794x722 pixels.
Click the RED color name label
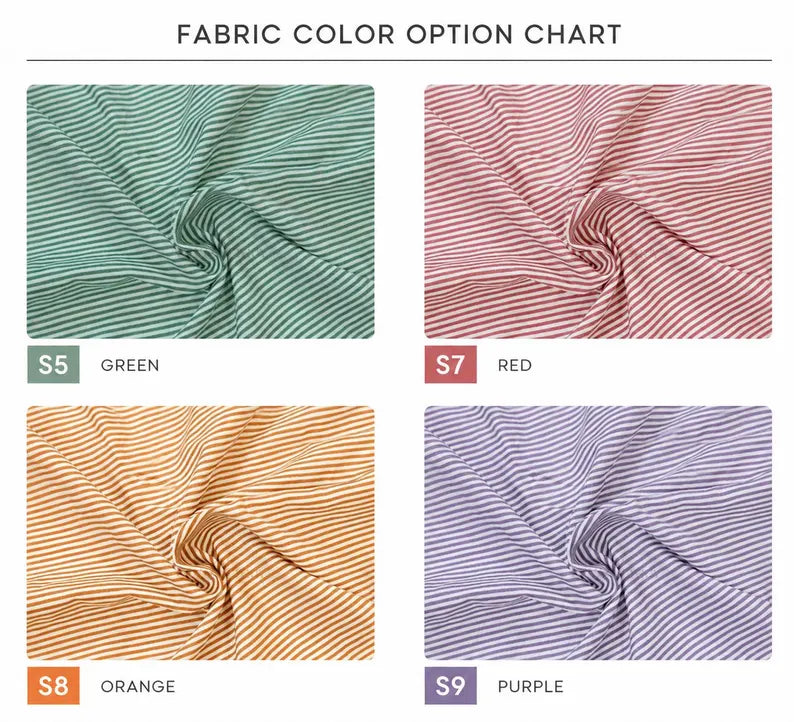coord(514,365)
